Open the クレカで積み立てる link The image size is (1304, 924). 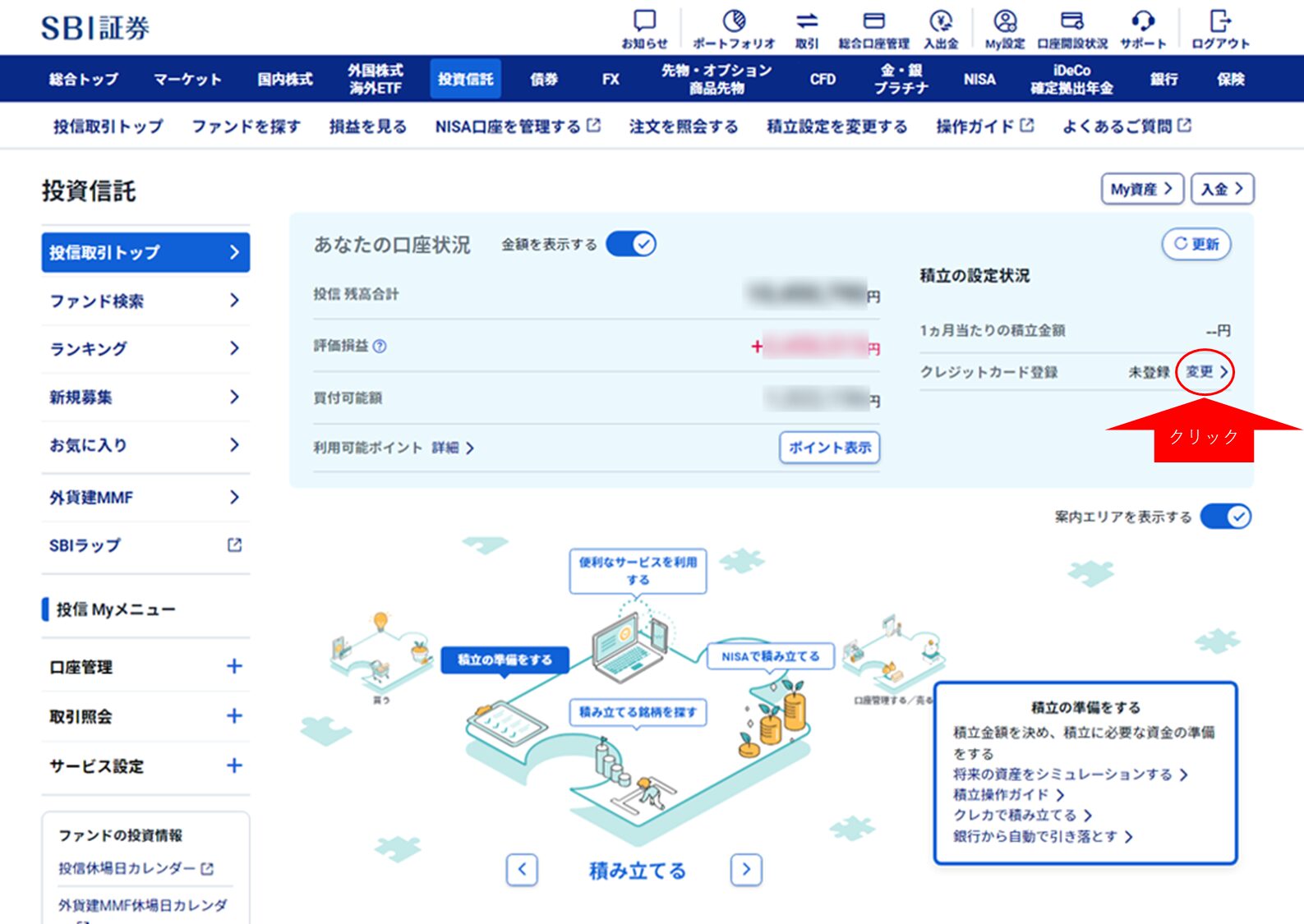pos(1023,815)
